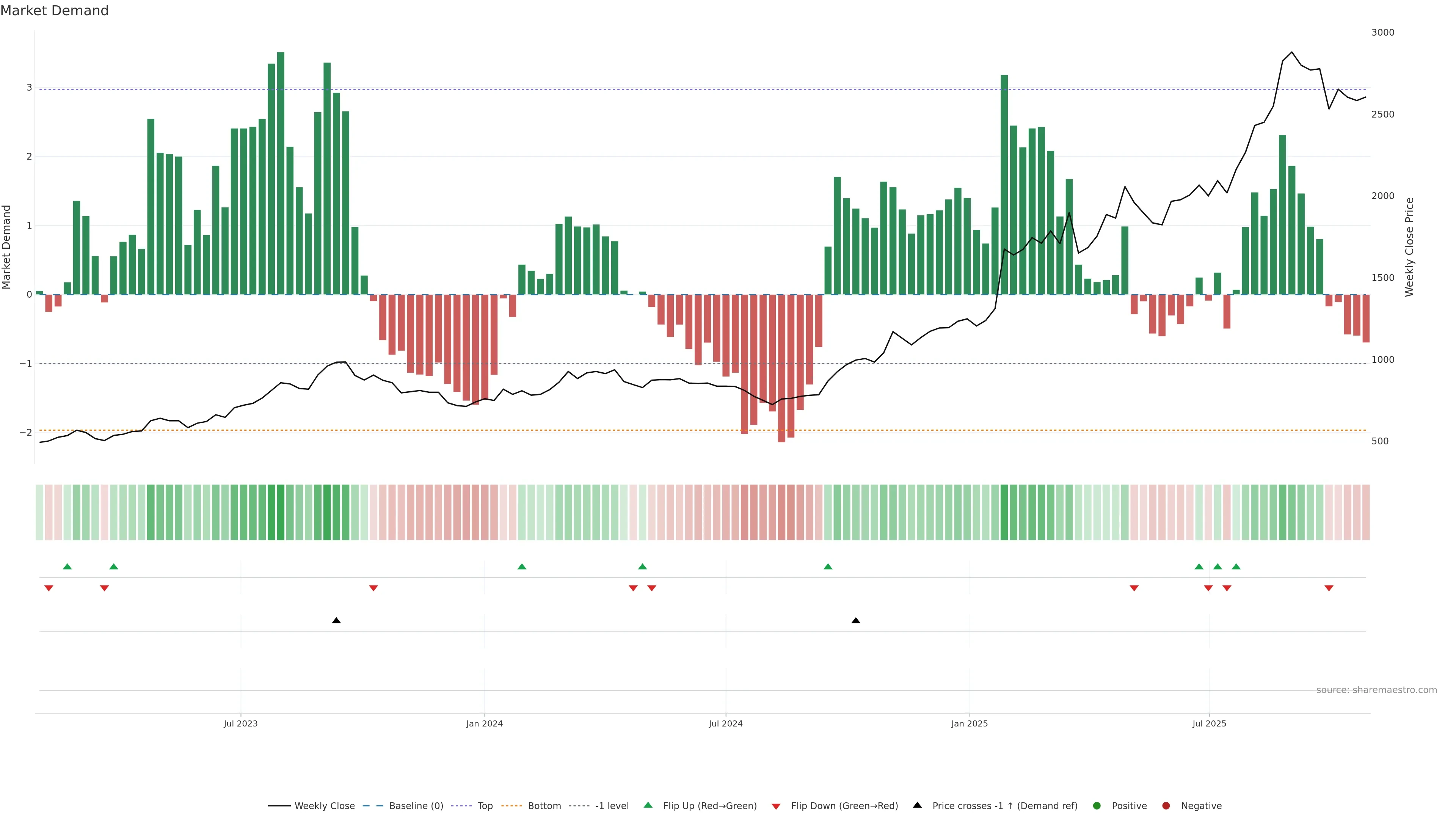Click the source: sharemaestro.com text
The image size is (1456, 819).
tap(1376, 690)
